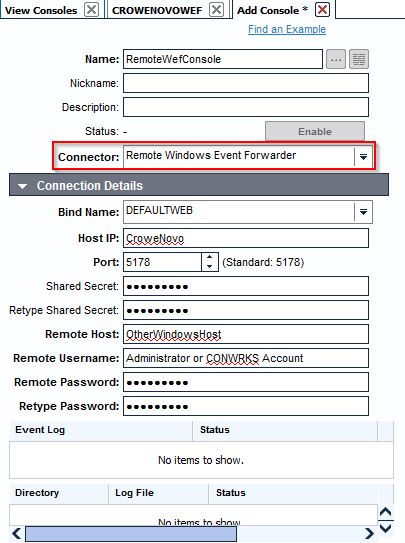405x543 pixels.
Task: Close the View Consoles tab
Action: coord(91,10)
